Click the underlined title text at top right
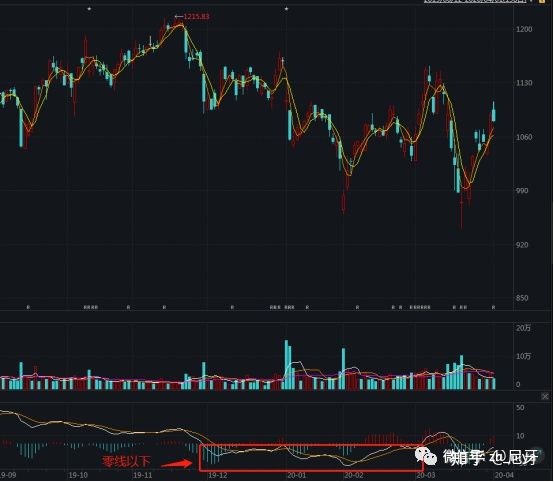This screenshot has width=554, height=482. point(475,1)
